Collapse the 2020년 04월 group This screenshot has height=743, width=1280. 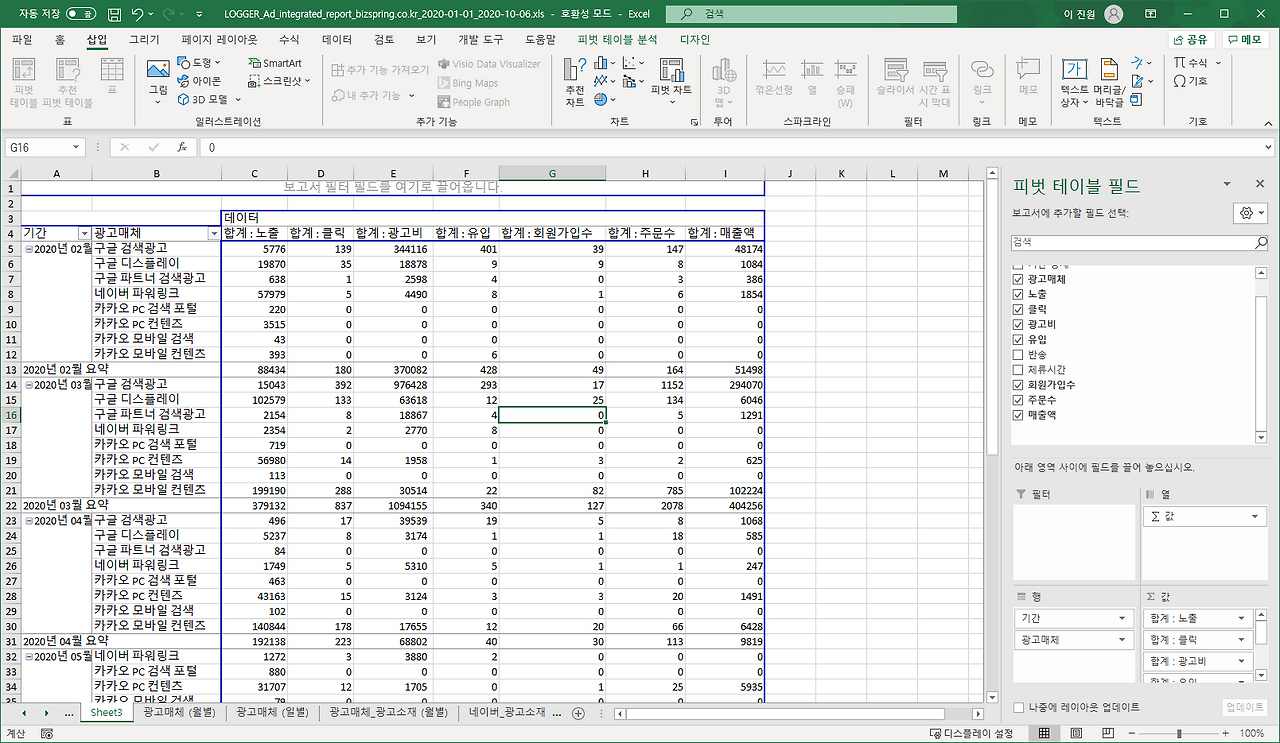tap(28, 521)
